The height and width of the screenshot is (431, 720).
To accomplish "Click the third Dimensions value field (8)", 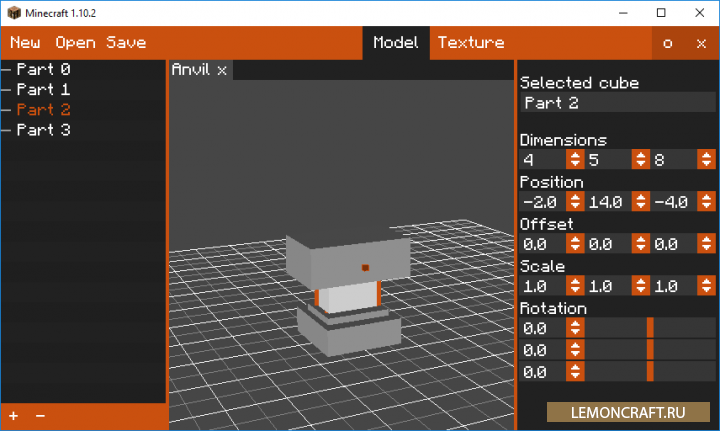I will click(674, 160).
